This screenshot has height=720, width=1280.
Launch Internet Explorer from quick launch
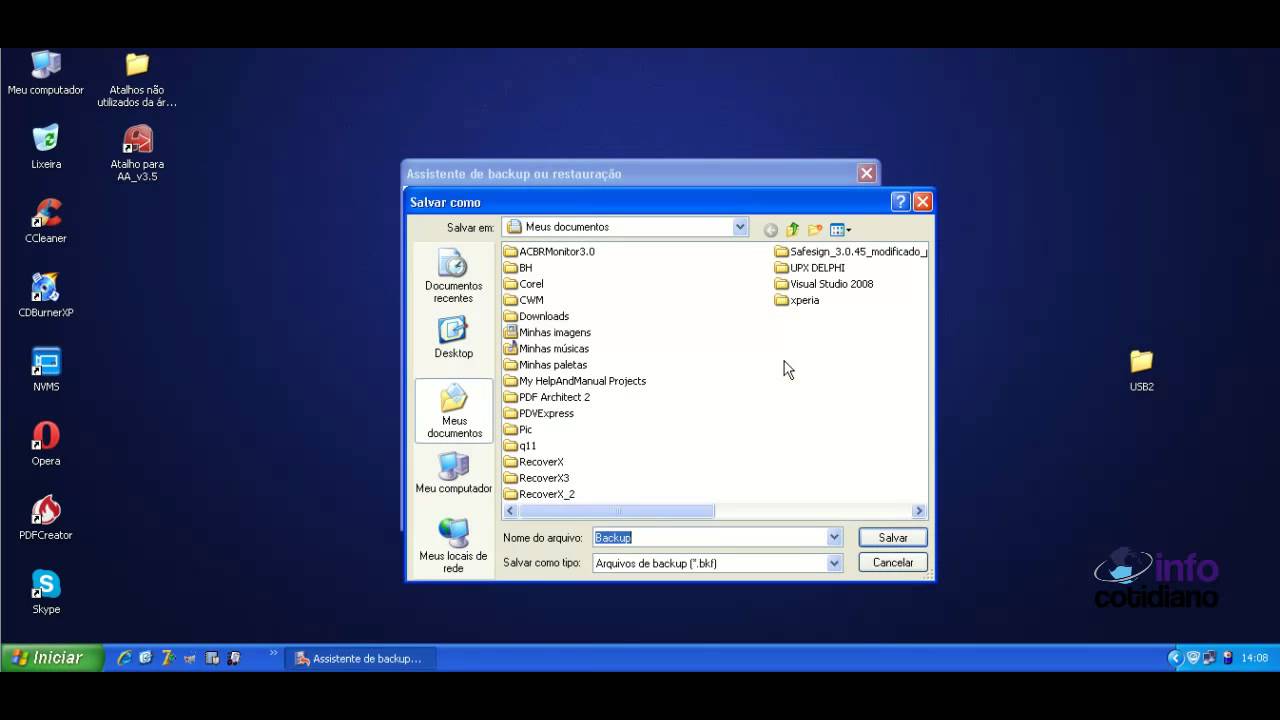(x=124, y=658)
